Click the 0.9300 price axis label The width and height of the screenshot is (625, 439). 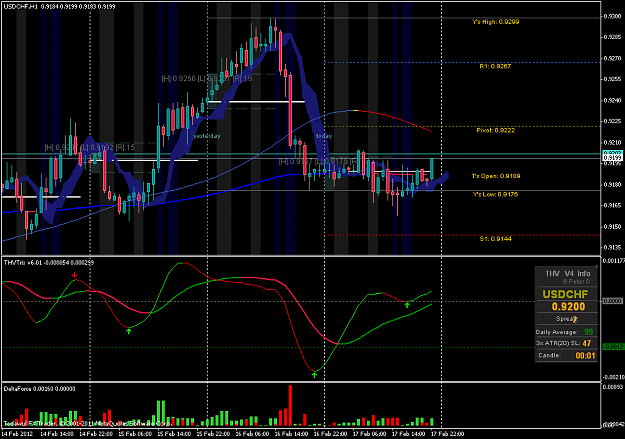[612, 16]
